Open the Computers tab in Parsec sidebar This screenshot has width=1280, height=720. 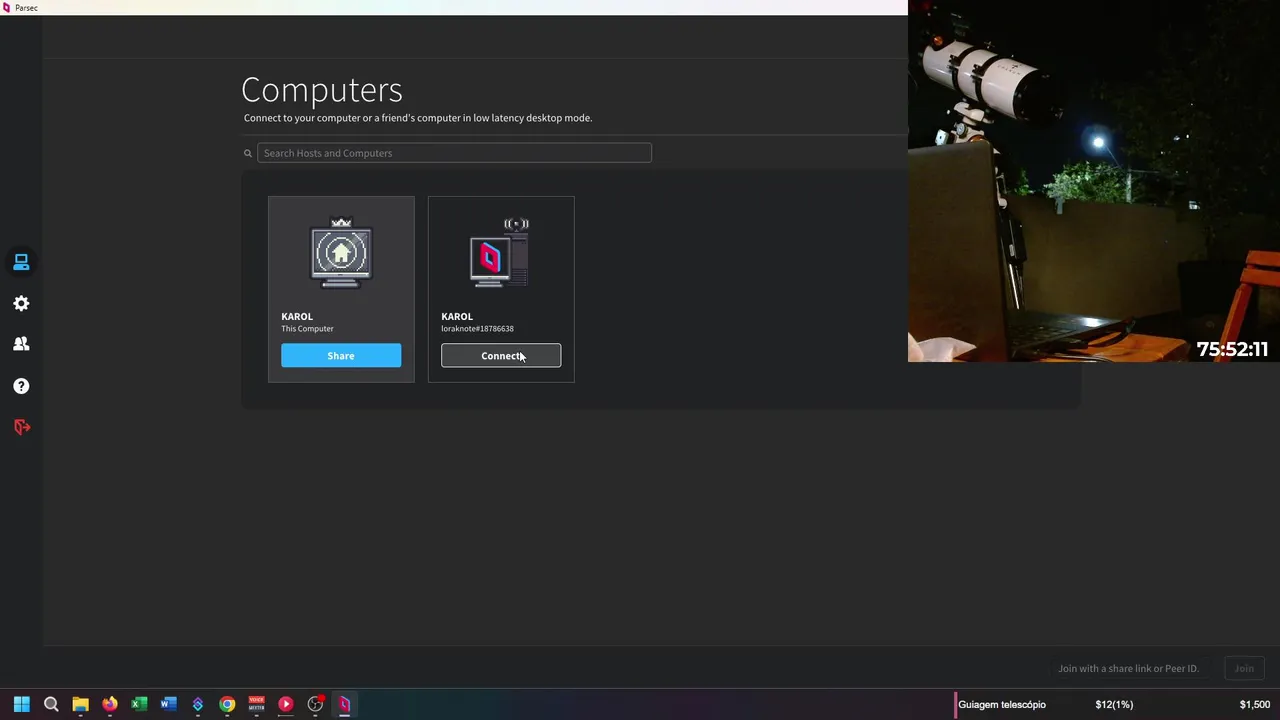pyautogui.click(x=21, y=262)
